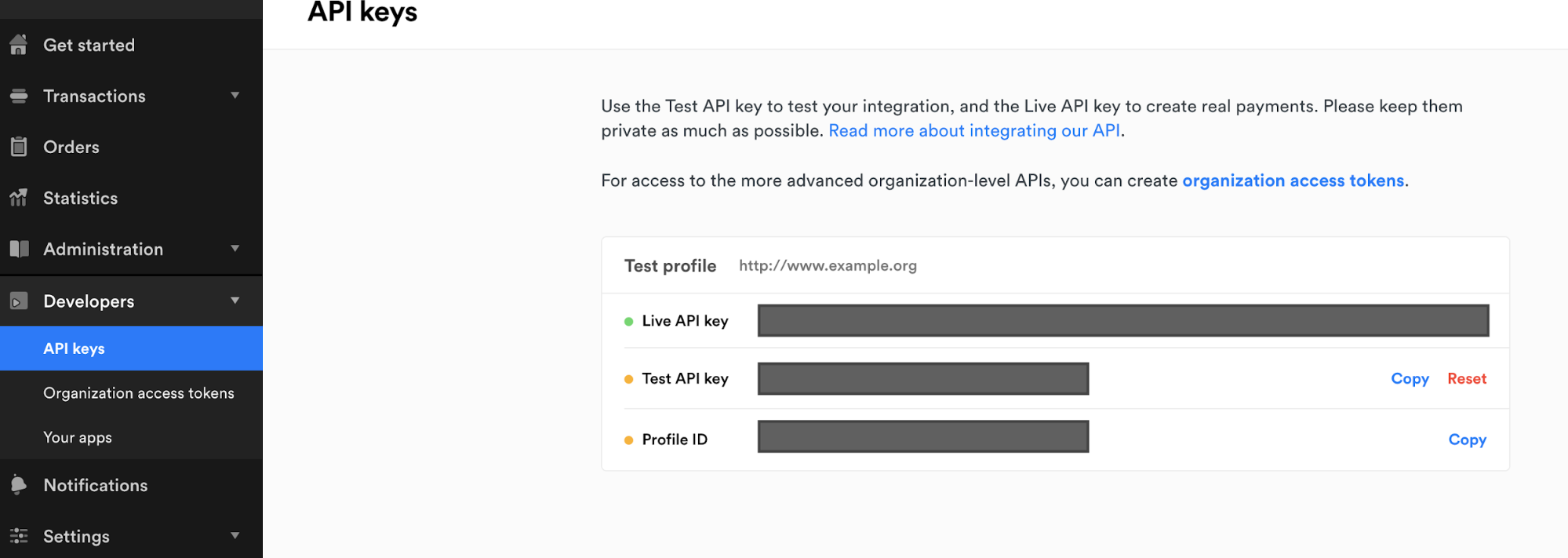The width and height of the screenshot is (1568, 558).
Task: Click the Orders clipboard icon
Action: click(x=19, y=147)
